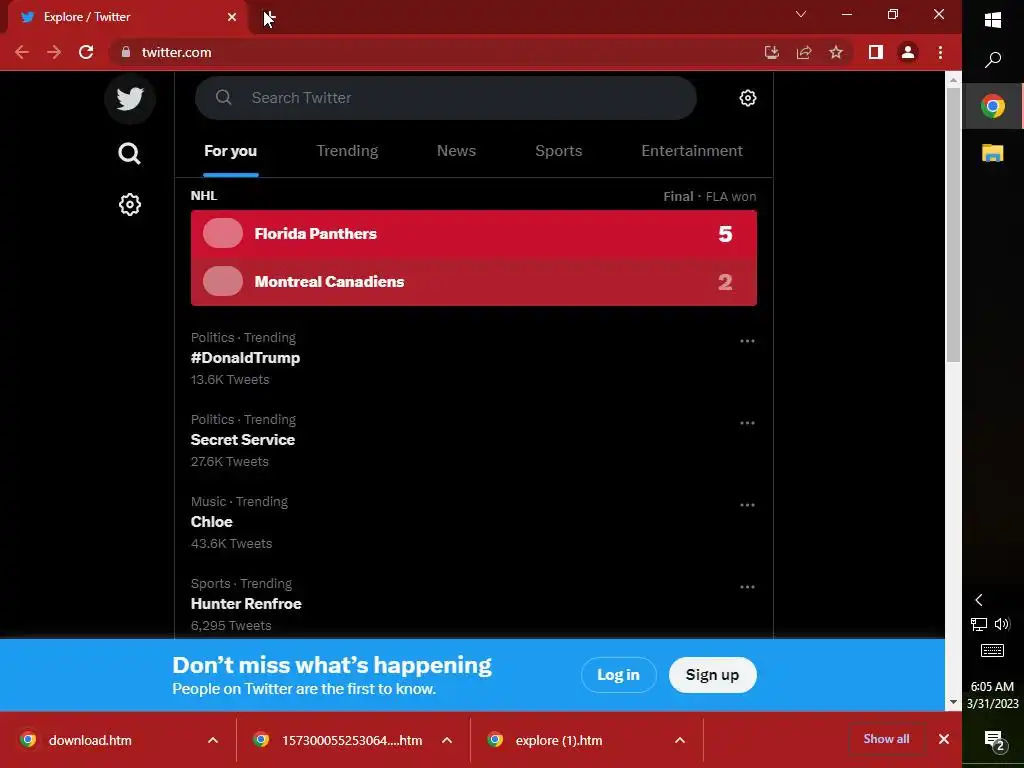The height and width of the screenshot is (768, 1024).
Task: Open more options for Hunter Renfroe trend
Action: [747, 587]
